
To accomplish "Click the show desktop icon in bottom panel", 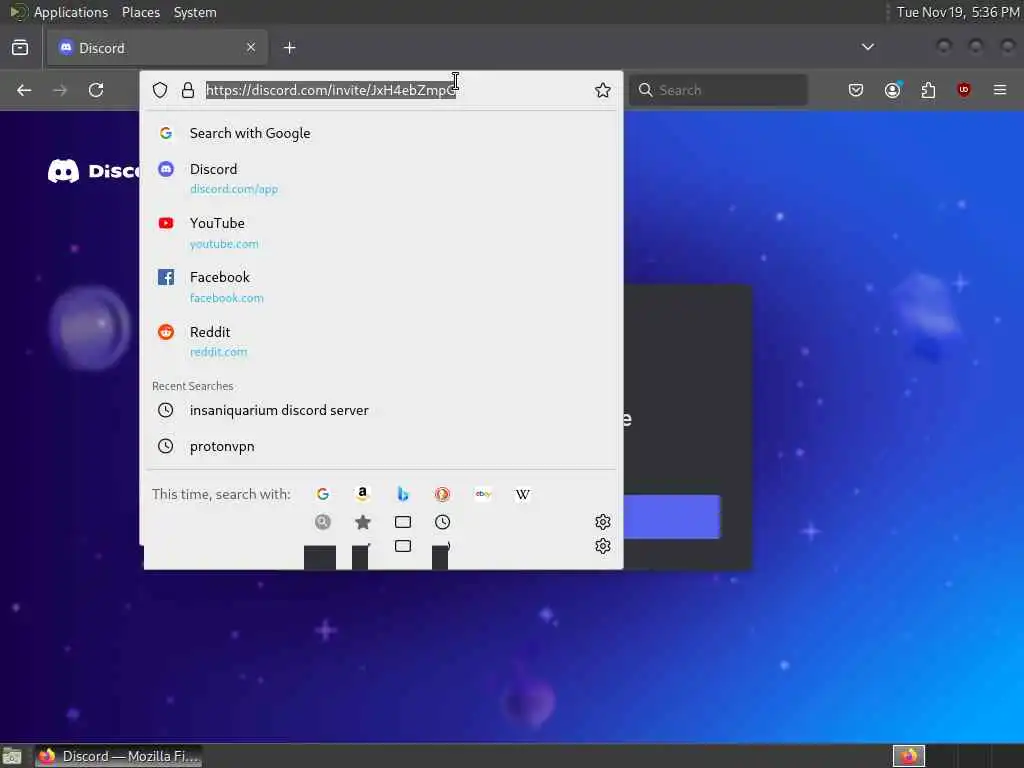I will (12, 757).
